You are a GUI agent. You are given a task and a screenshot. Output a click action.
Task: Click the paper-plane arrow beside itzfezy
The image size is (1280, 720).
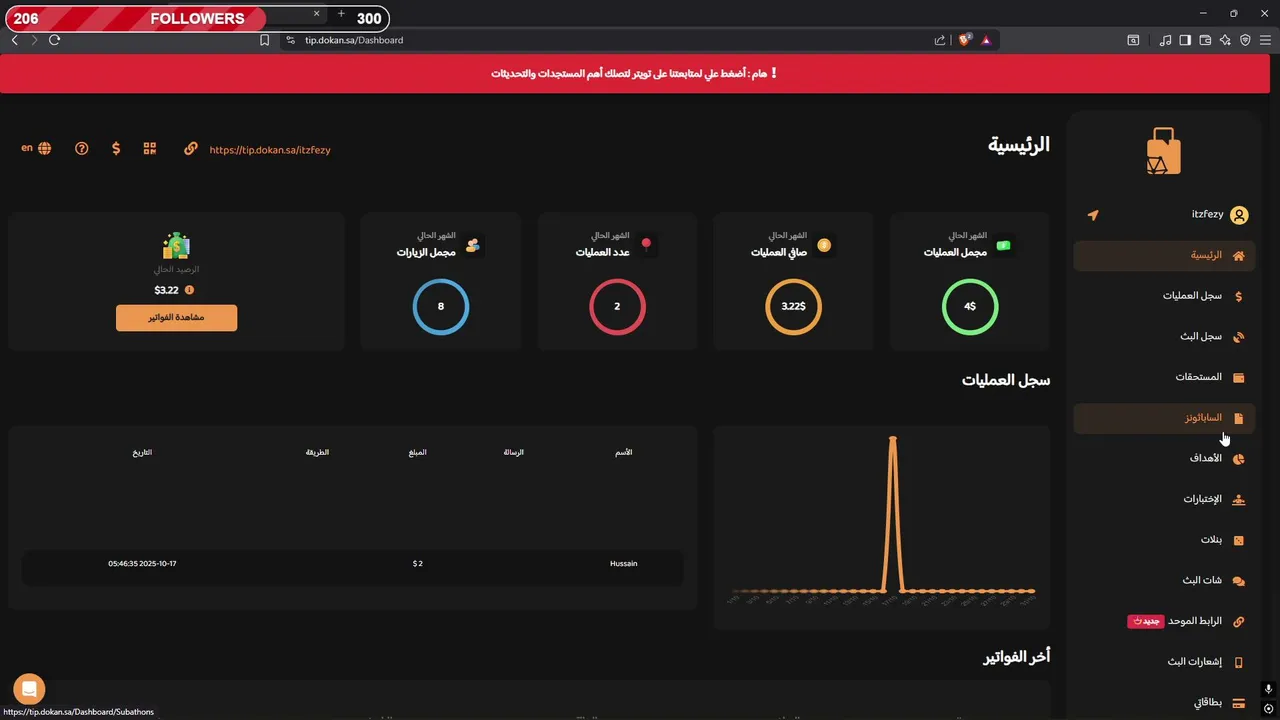(1093, 215)
